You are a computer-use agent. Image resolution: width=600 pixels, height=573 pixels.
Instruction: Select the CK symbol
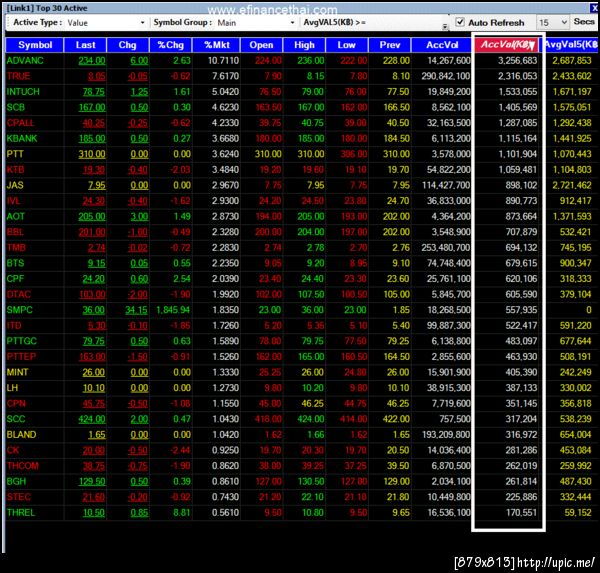click(x=13, y=451)
